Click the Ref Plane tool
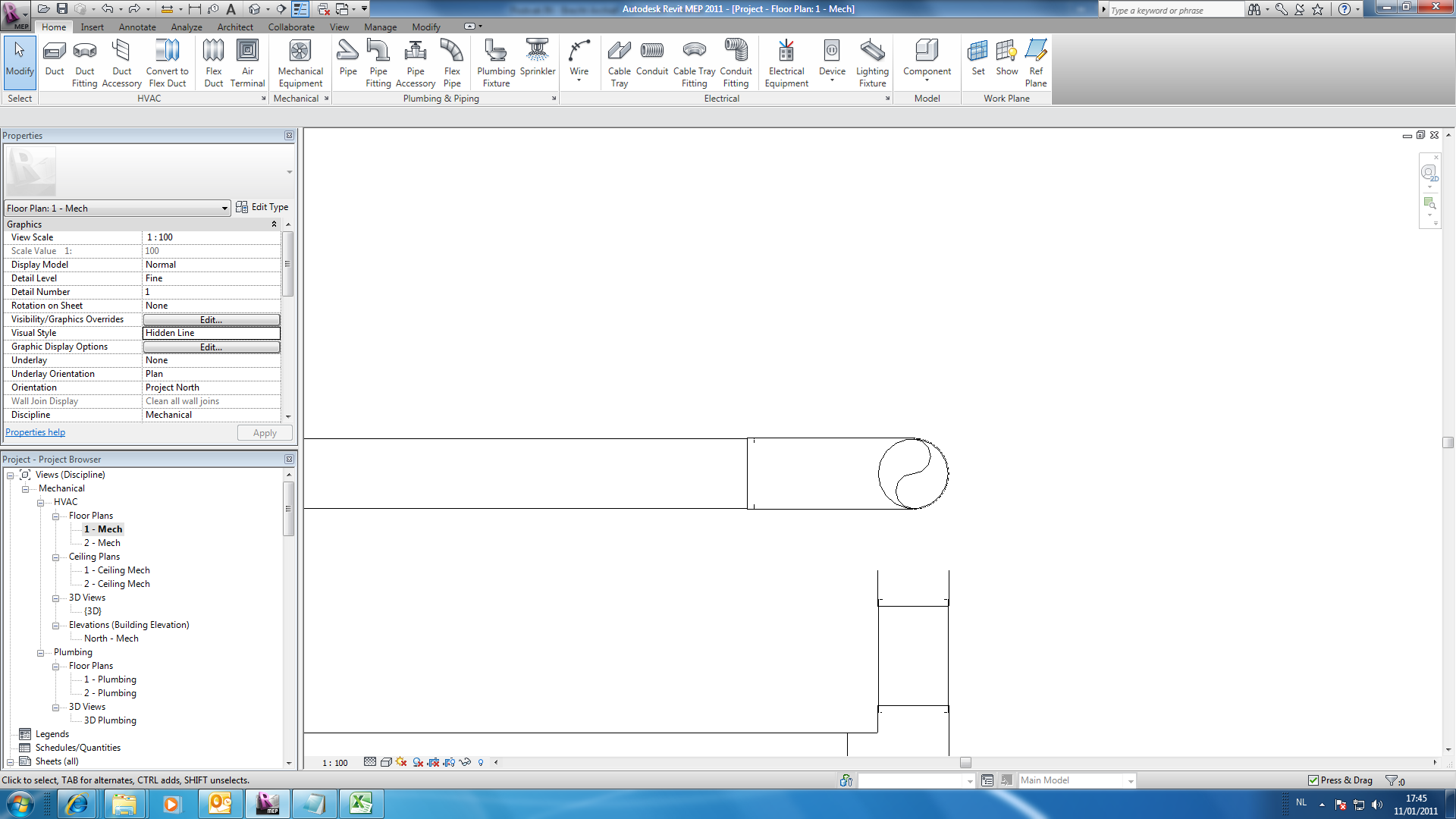The width and height of the screenshot is (1456, 819). pyautogui.click(x=1036, y=62)
